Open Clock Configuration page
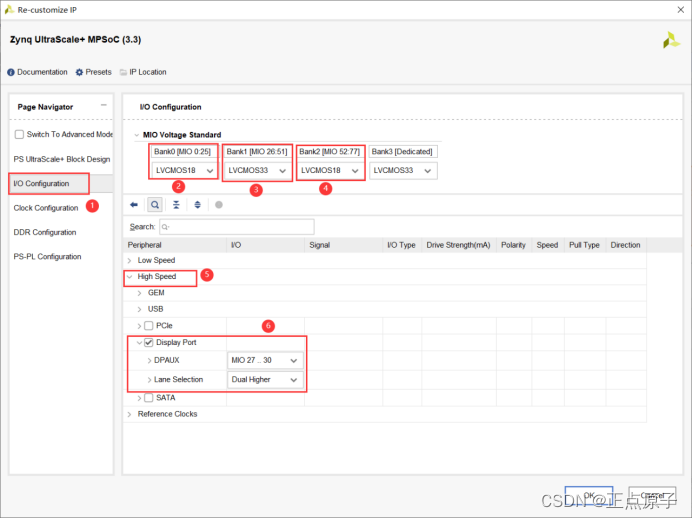Viewport: 693px width, 519px height. click(46, 208)
